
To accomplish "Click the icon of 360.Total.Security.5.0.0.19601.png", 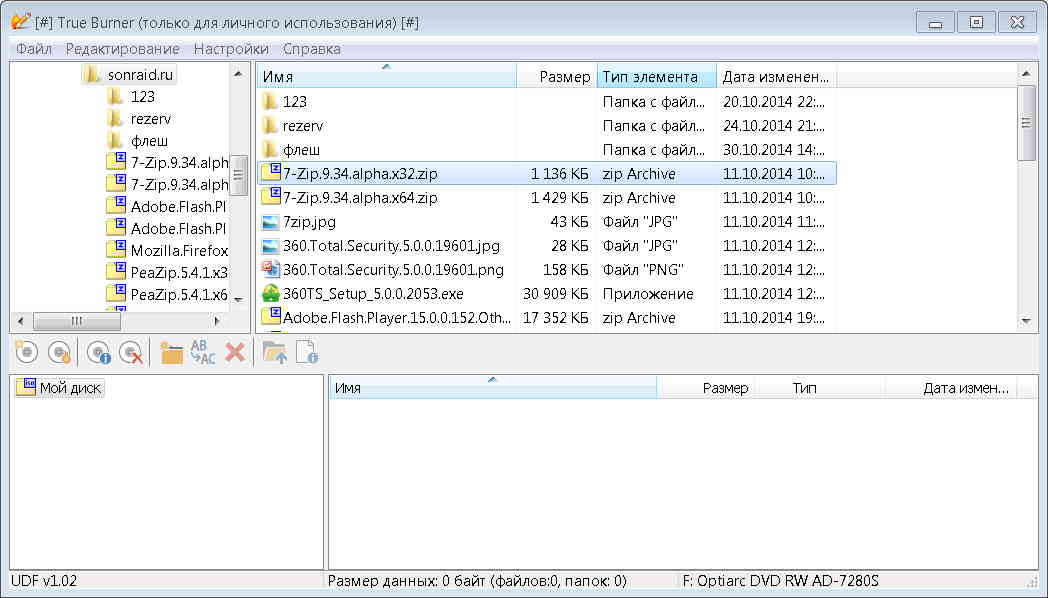I will click(x=270, y=270).
